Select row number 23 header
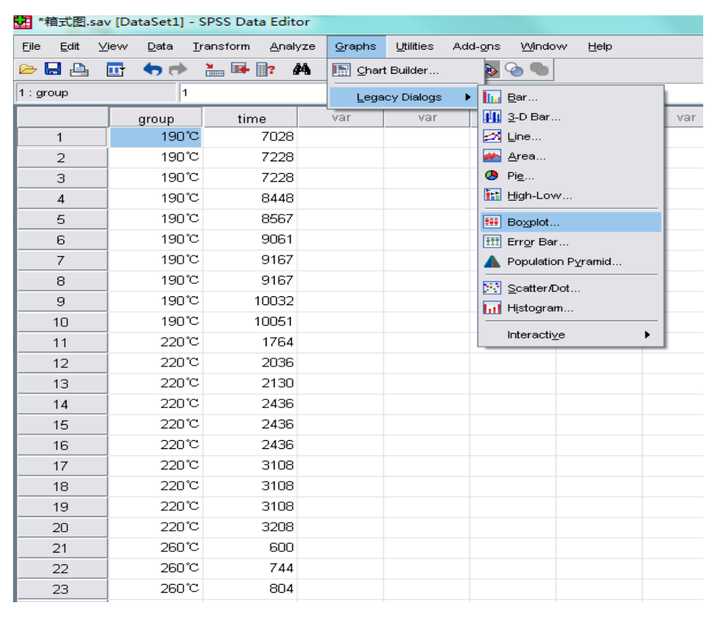Viewport: 720px width, 619px height. tap(62, 589)
